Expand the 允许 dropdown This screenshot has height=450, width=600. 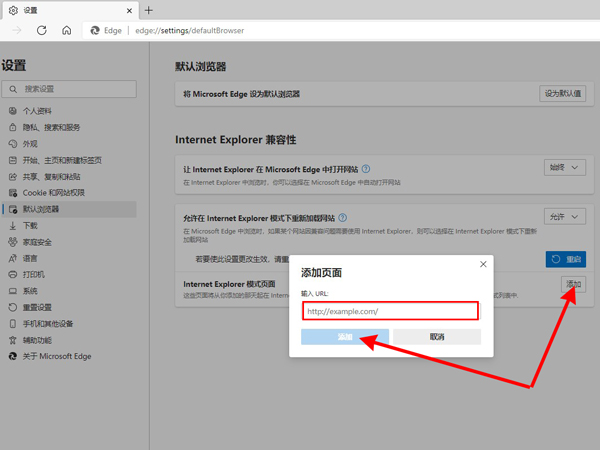pos(564,216)
